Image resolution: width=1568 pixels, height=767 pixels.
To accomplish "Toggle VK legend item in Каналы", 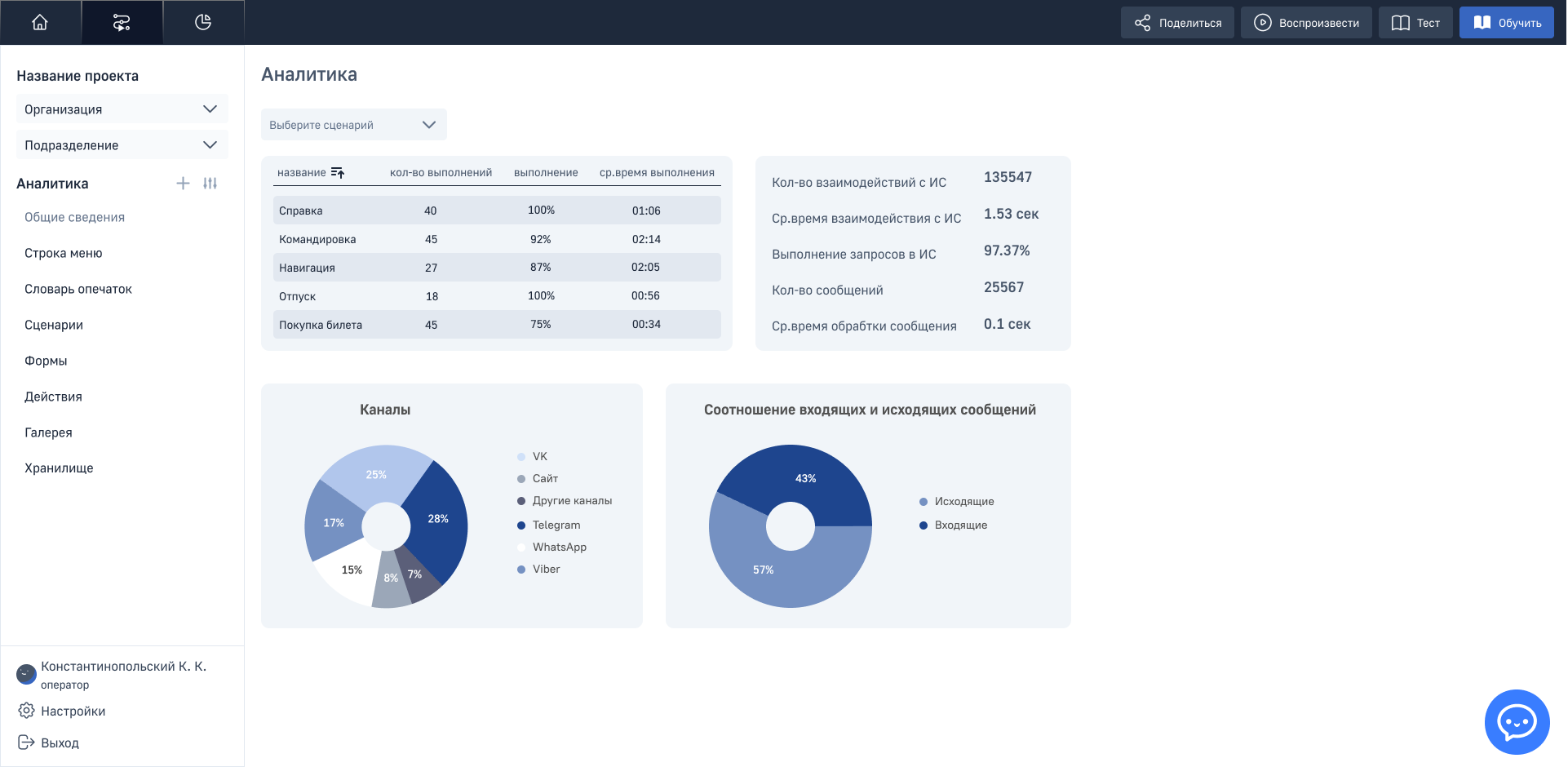I will (x=532, y=457).
